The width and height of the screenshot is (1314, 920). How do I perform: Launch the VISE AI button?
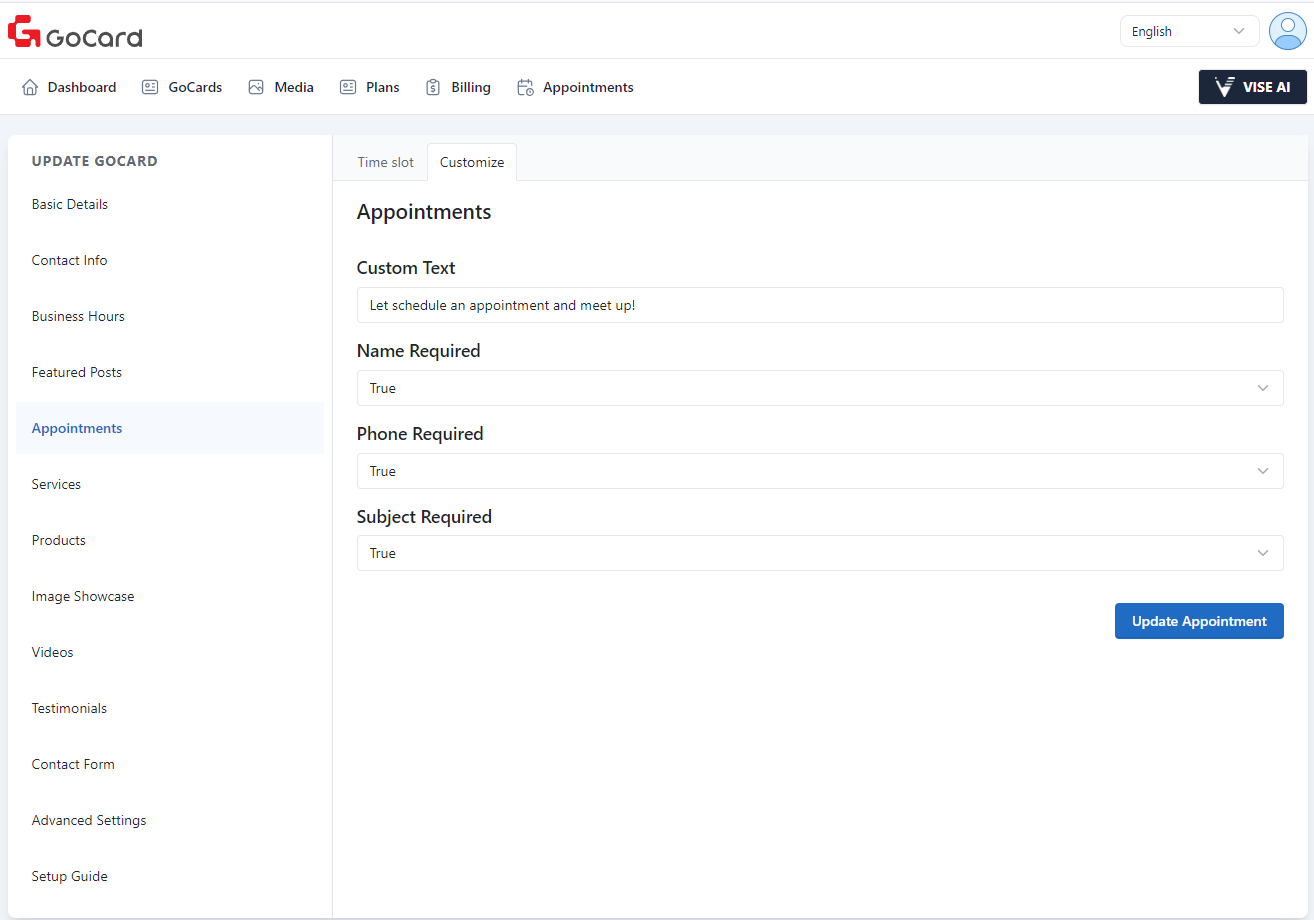pos(1252,87)
